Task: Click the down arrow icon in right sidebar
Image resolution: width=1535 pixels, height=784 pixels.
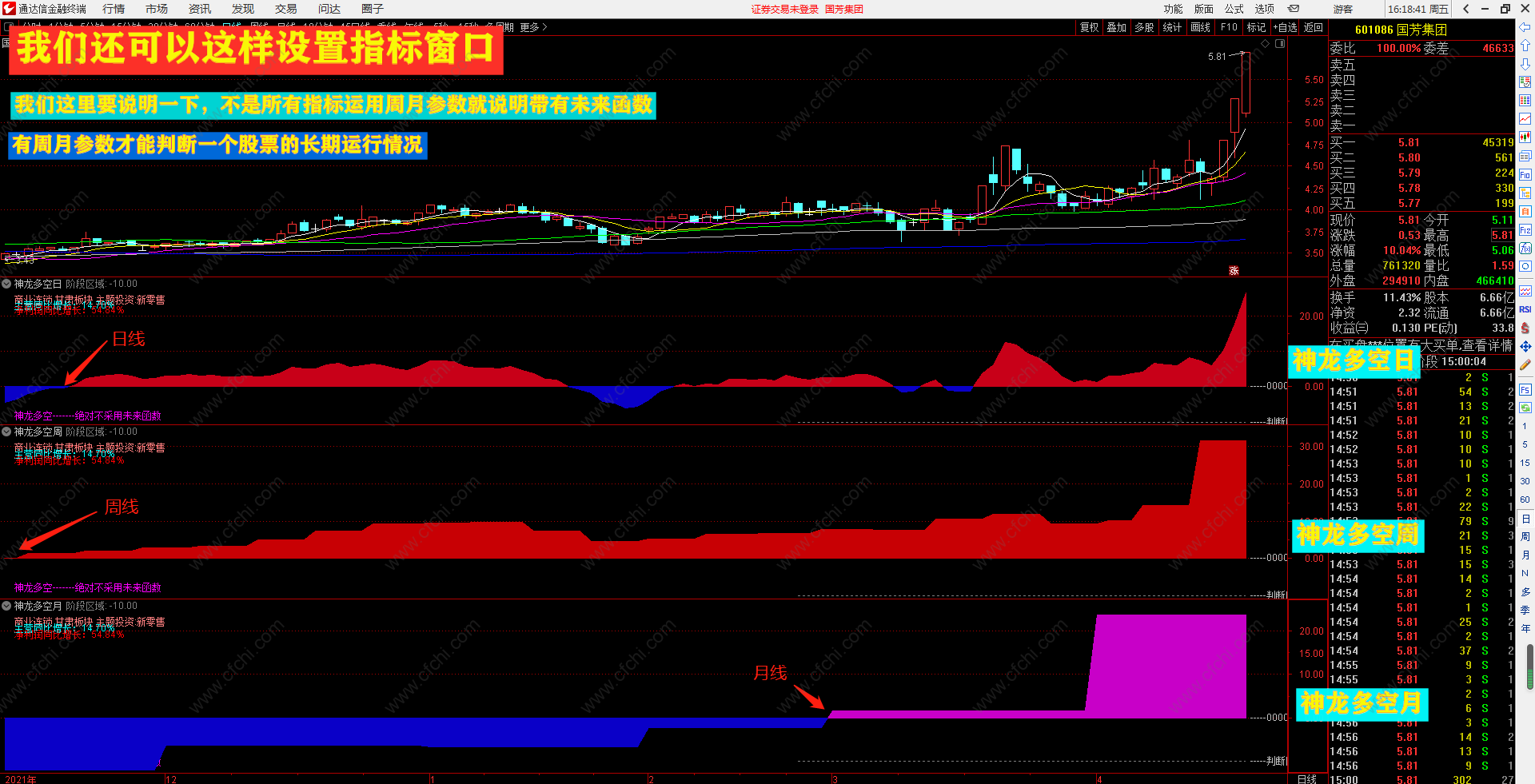Action: (1525, 64)
